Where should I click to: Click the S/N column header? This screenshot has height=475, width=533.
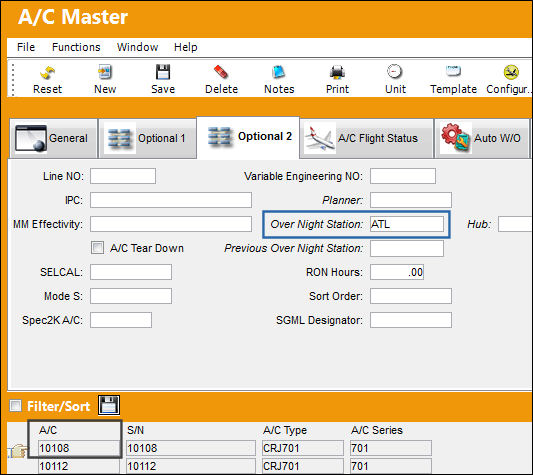(136, 430)
